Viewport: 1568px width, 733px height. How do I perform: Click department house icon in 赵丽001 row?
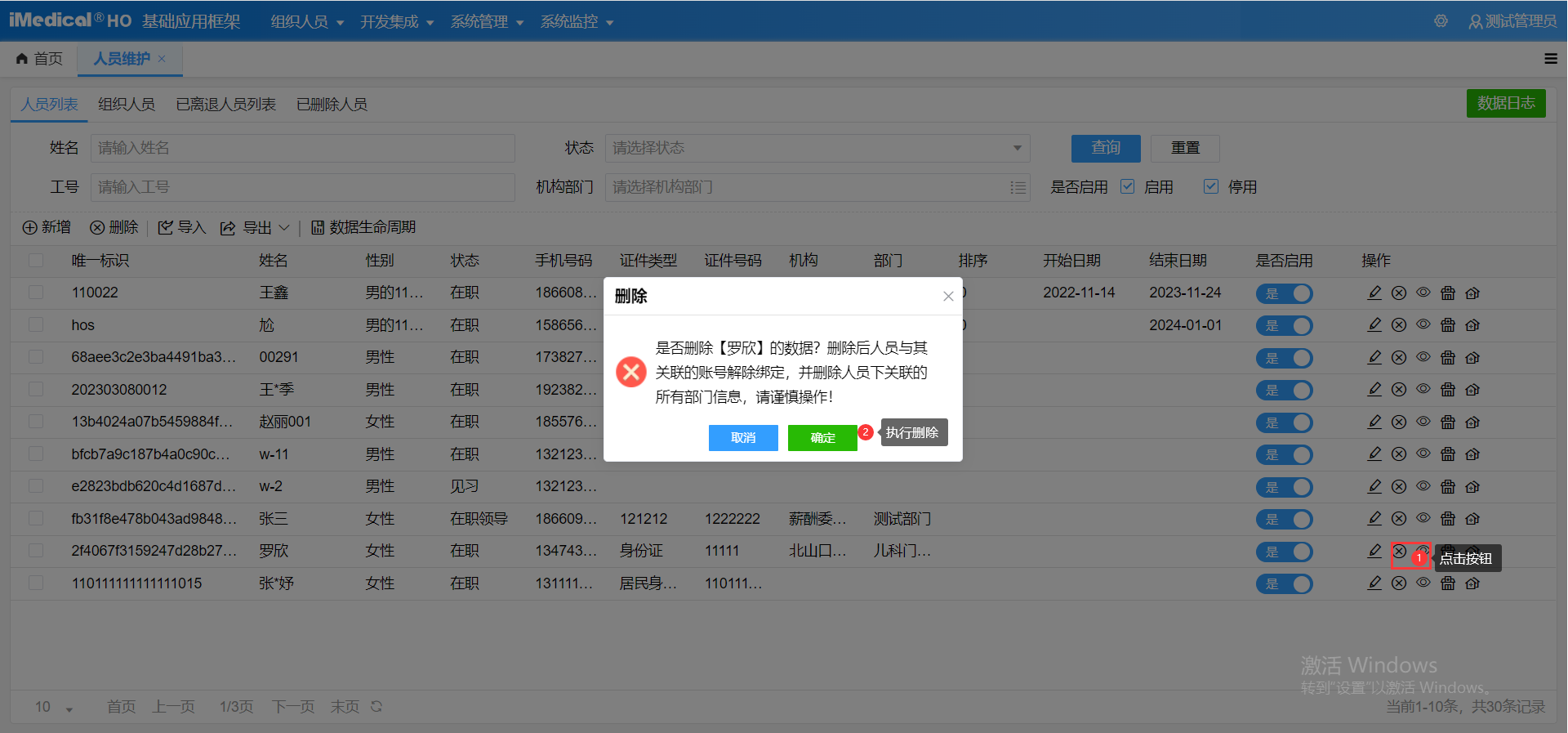(x=1472, y=422)
